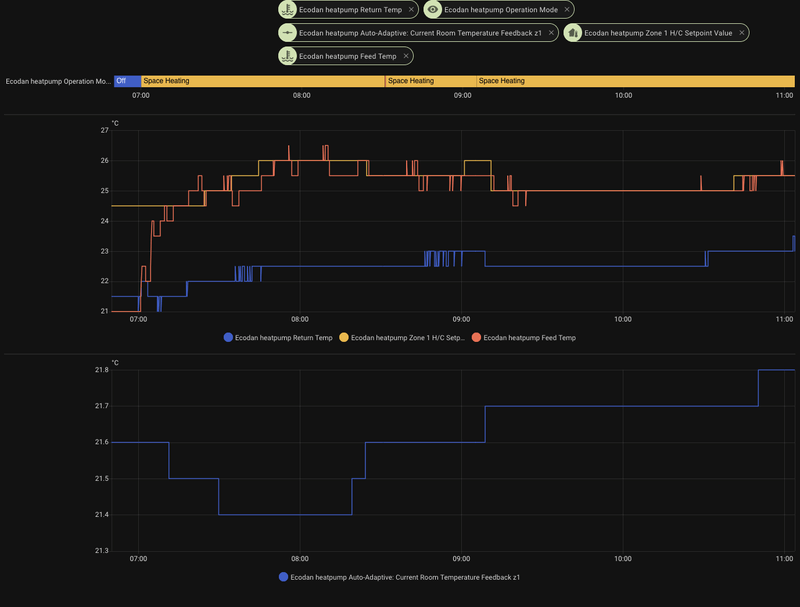Select the Ecodan heatpump Feed Temp chip label
Screen dimensions: 800x607
pyautogui.click(x=347, y=56)
